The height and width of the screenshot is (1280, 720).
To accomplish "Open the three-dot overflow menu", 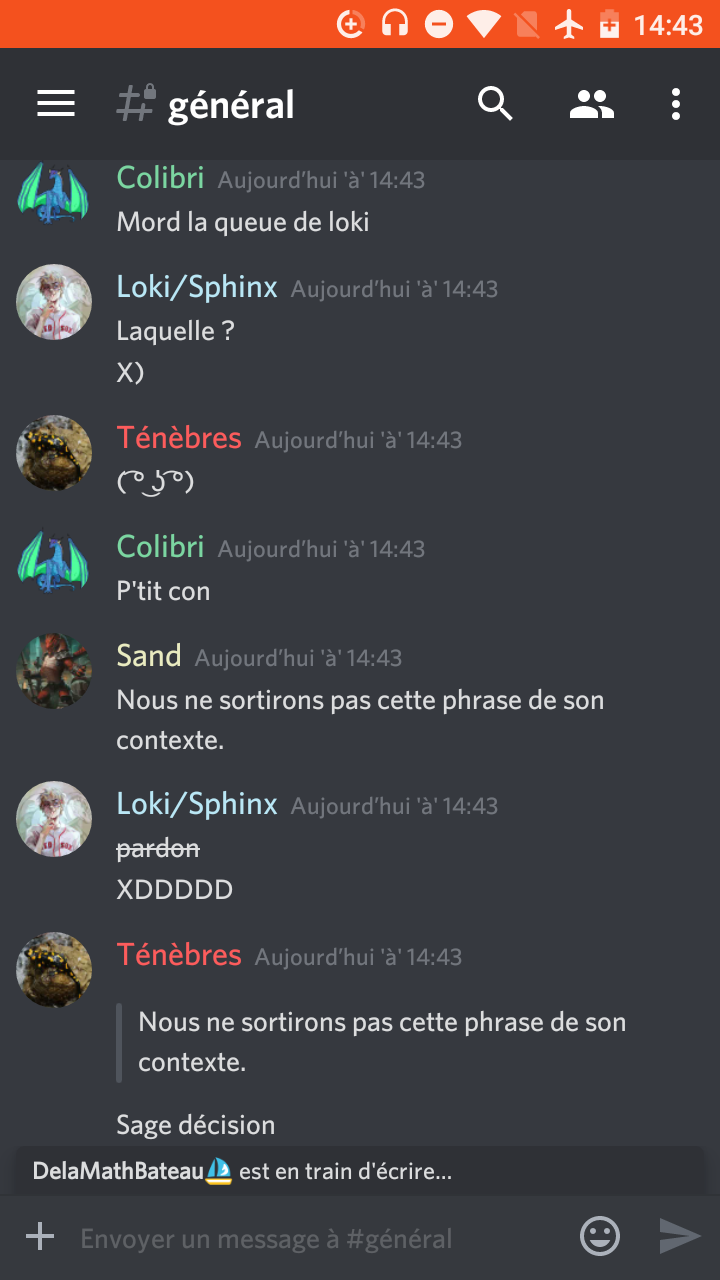I will pyautogui.click(x=676, y=104).
